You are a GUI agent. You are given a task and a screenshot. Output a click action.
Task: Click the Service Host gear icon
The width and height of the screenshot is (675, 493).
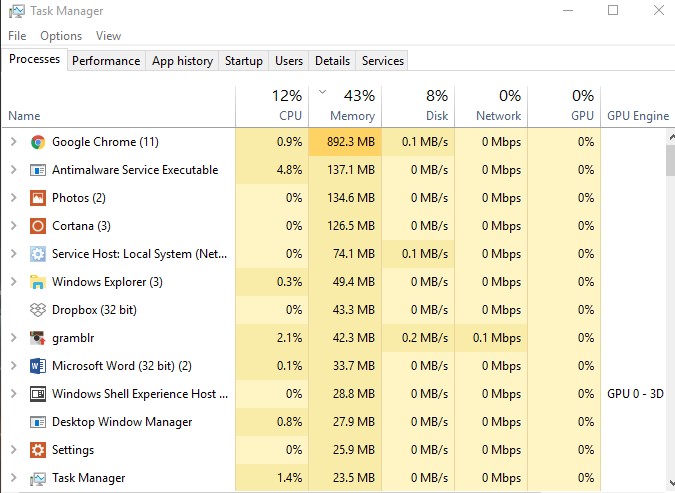coord(38,254)
